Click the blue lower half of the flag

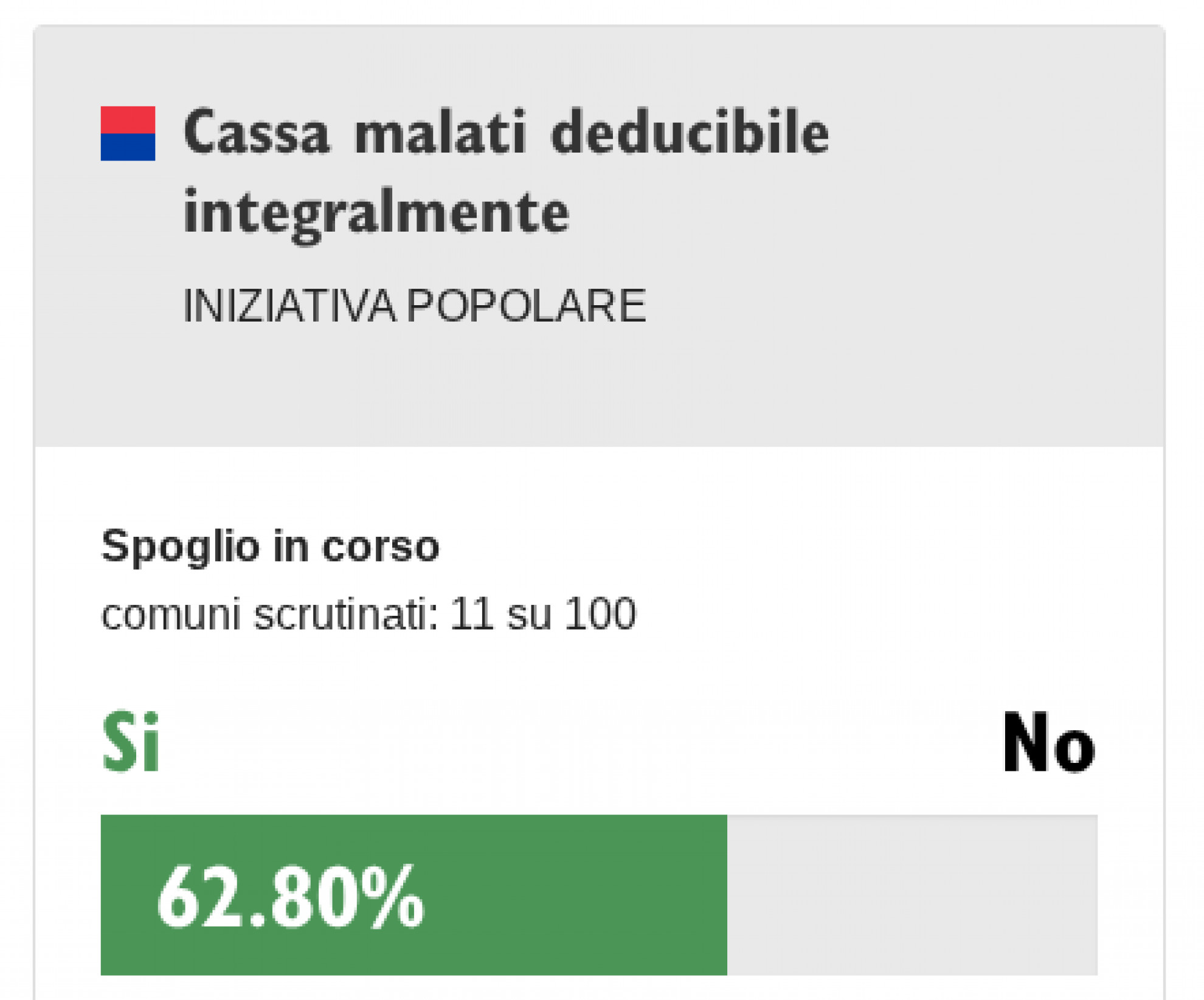click(128, 147)
